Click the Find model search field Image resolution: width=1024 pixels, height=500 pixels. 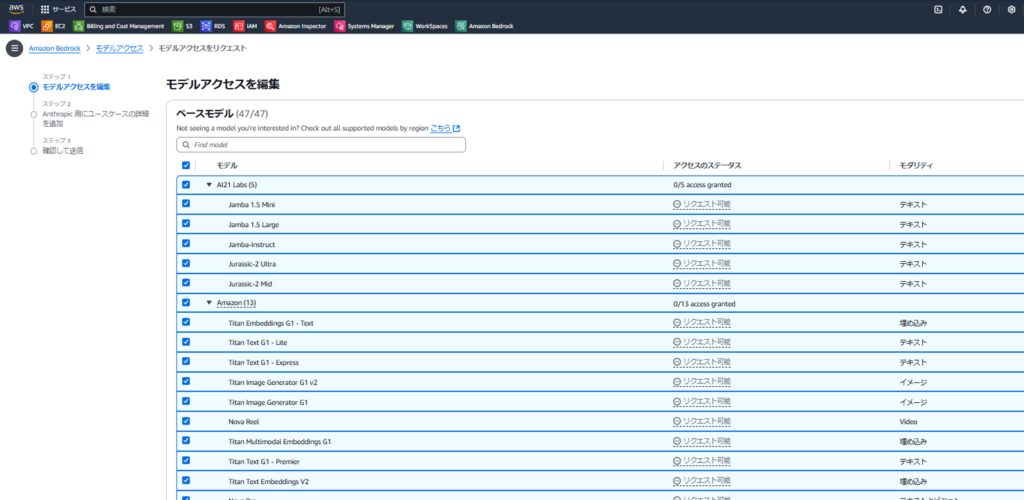coord(321,145)
